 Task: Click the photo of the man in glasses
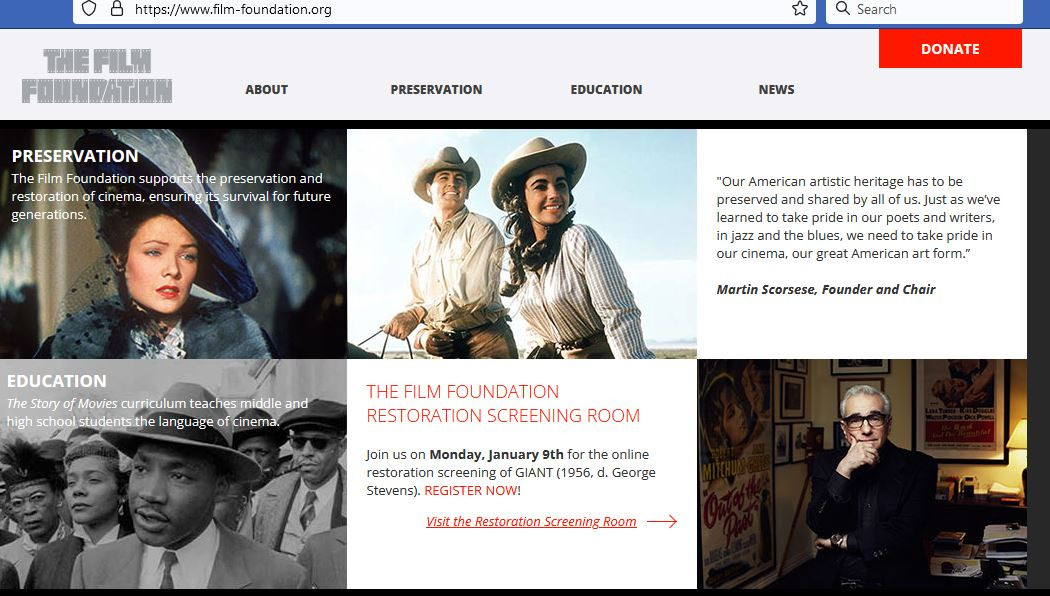(x=862, y=474)
